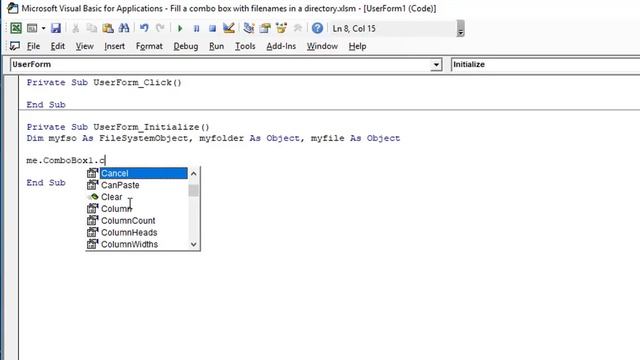Select CanPaste in the autocomplete list
The width and height of the screenshot is (640, 360).
tap(120, 185)
